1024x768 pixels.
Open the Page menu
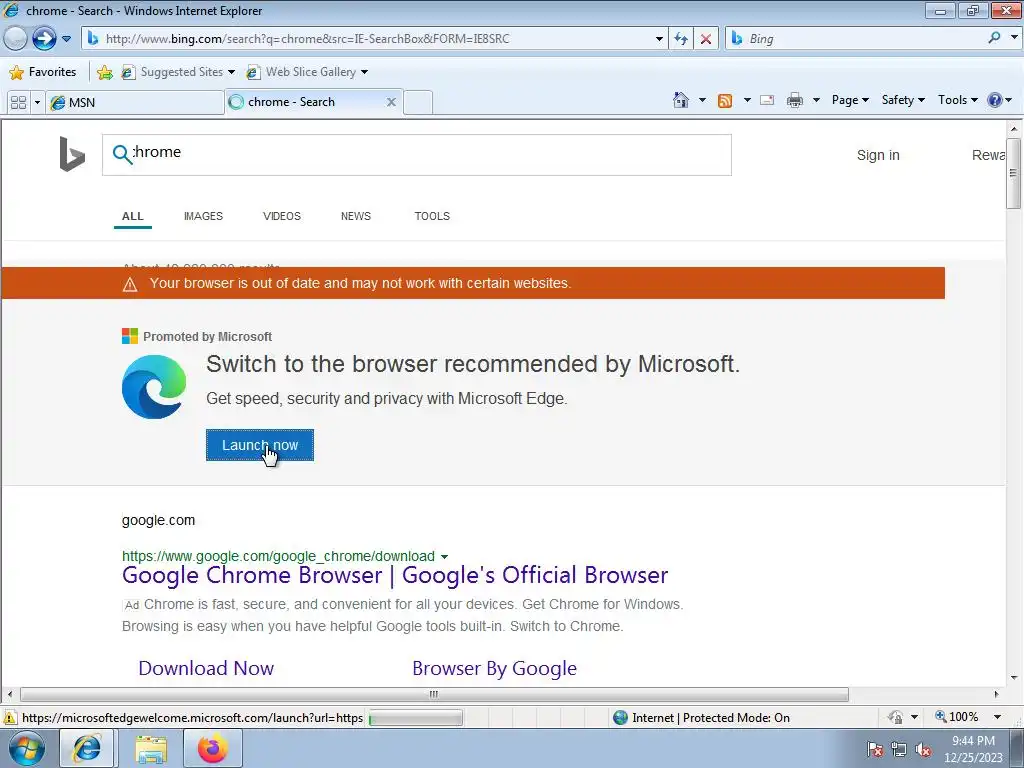(850, 100)
